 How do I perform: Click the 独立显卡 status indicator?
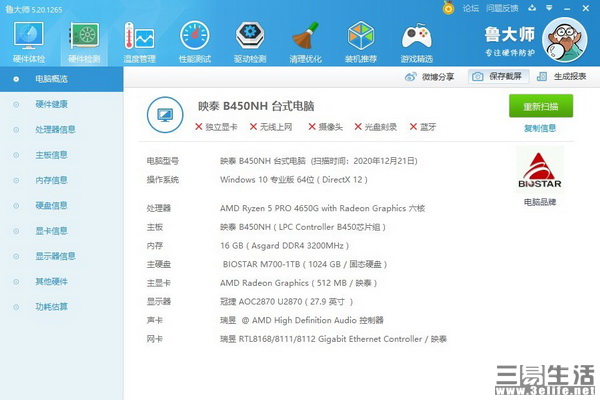216,127
